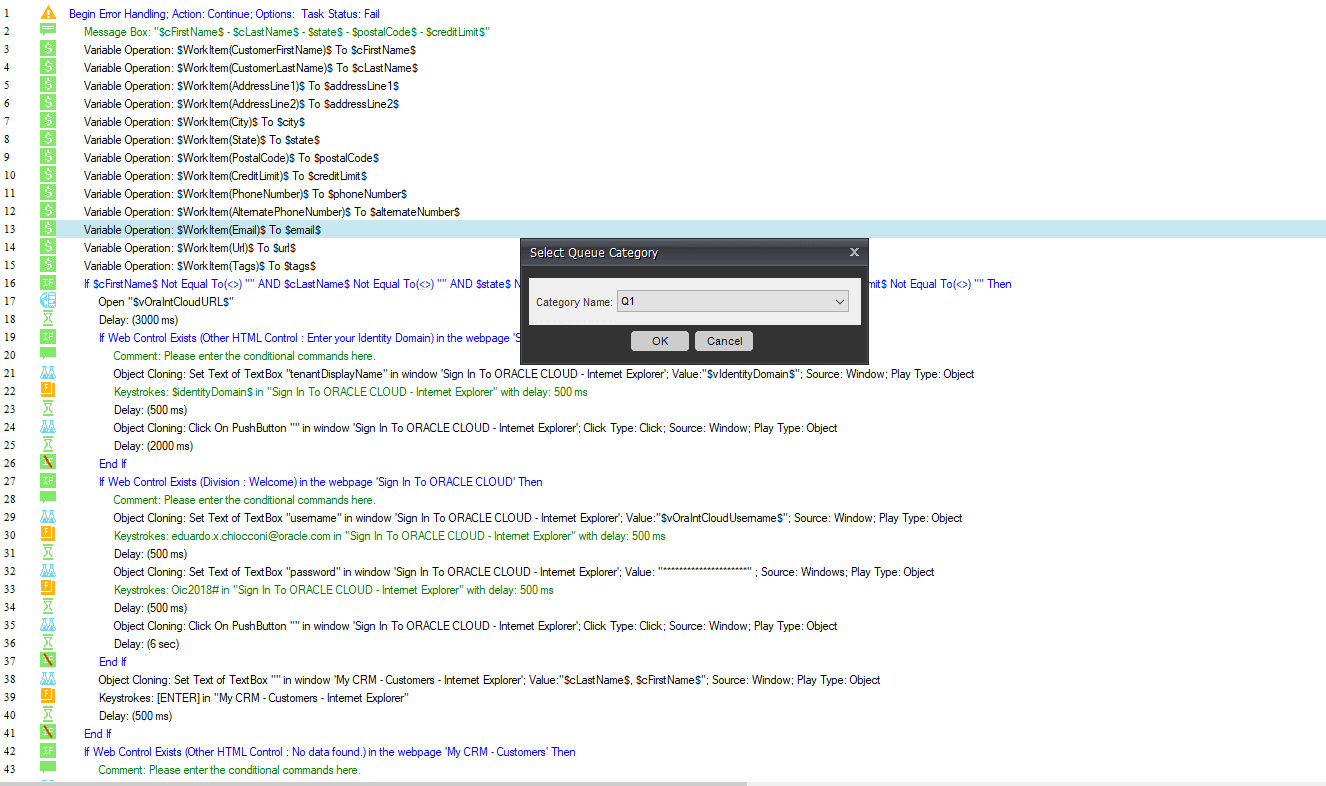Click Cancel in Select Queue Category dialog
The height and width of the screenshot is (786, 1326).
click(x=724, y=341)
